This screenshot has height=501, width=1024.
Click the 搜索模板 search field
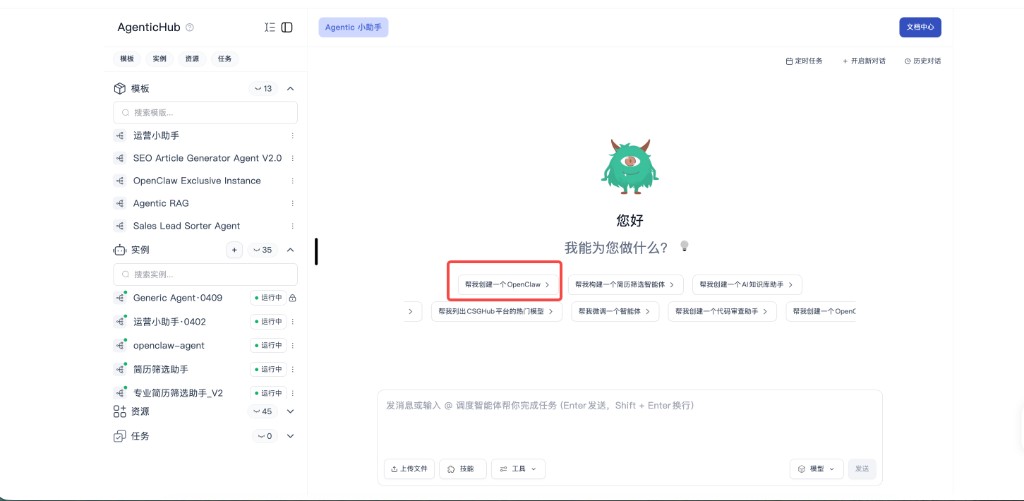click(205, 112)
